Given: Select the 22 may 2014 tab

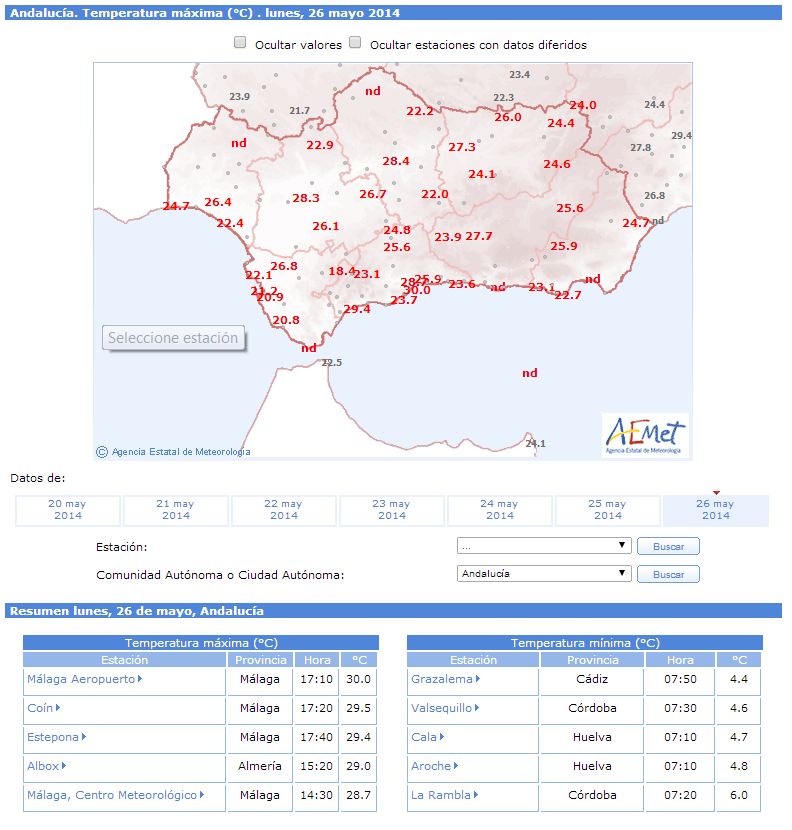Looking at the screenshot, I should pyautogui.click(x=284, y=510).
